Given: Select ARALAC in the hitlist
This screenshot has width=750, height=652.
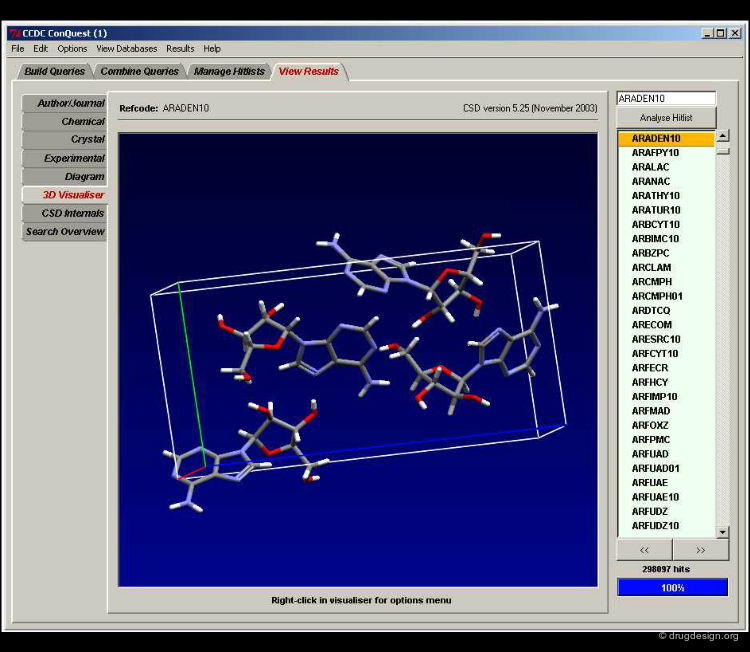Looking at the screenshot, I should pos(666,167).
